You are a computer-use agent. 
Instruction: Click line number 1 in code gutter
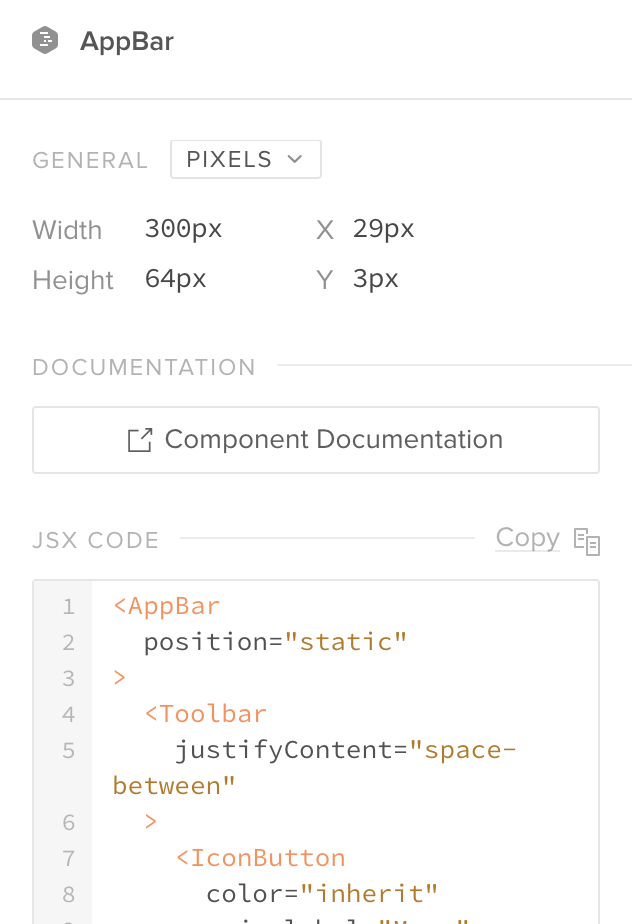(68, 606)
